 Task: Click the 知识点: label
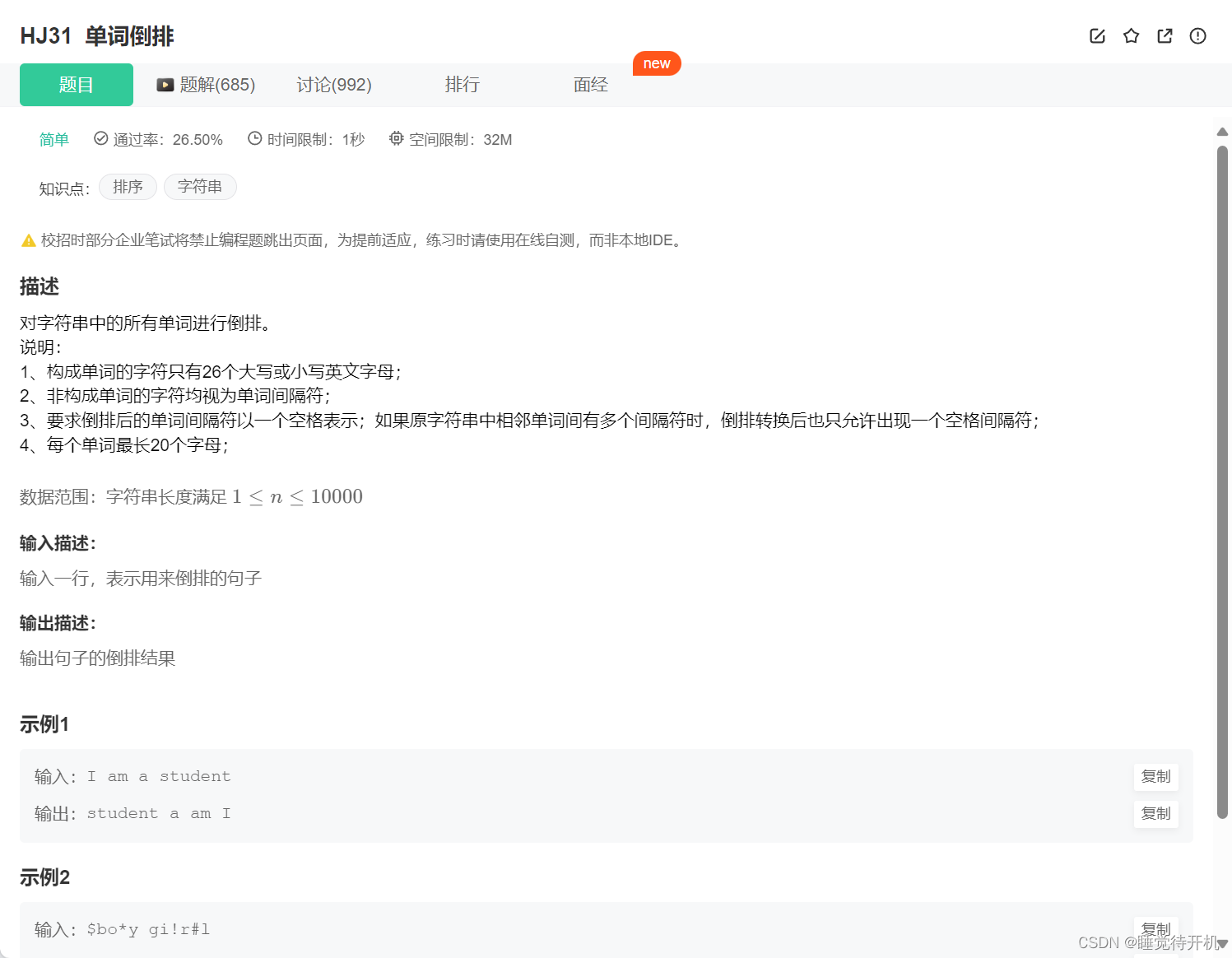point(64,188)
